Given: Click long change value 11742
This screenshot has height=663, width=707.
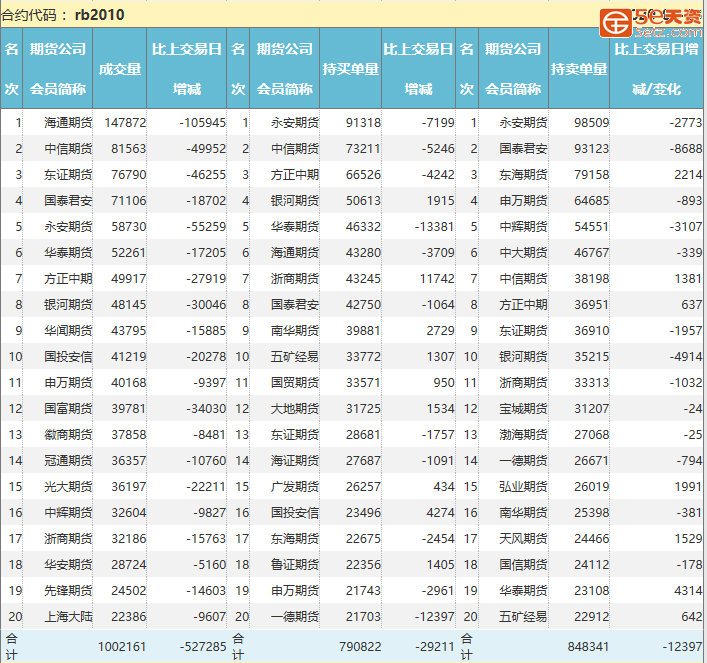Looking at the screenshot, I should (437, 279).
